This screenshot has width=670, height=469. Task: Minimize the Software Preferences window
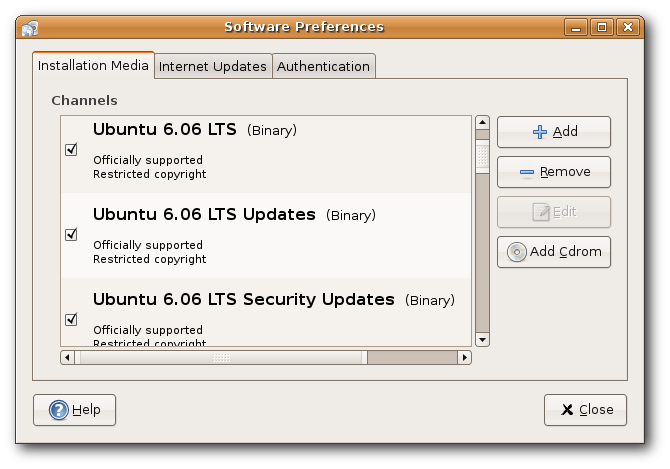click(576, 28)
